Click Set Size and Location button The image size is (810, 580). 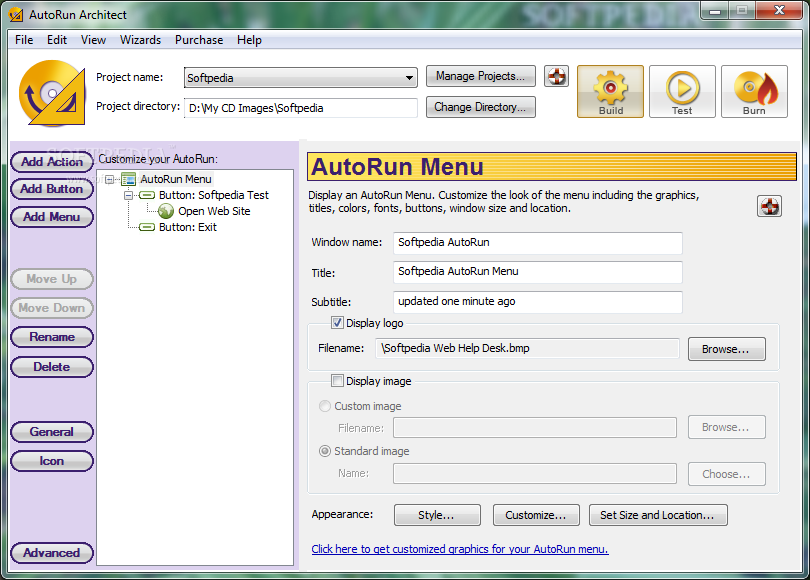click(x=658, y=515)
